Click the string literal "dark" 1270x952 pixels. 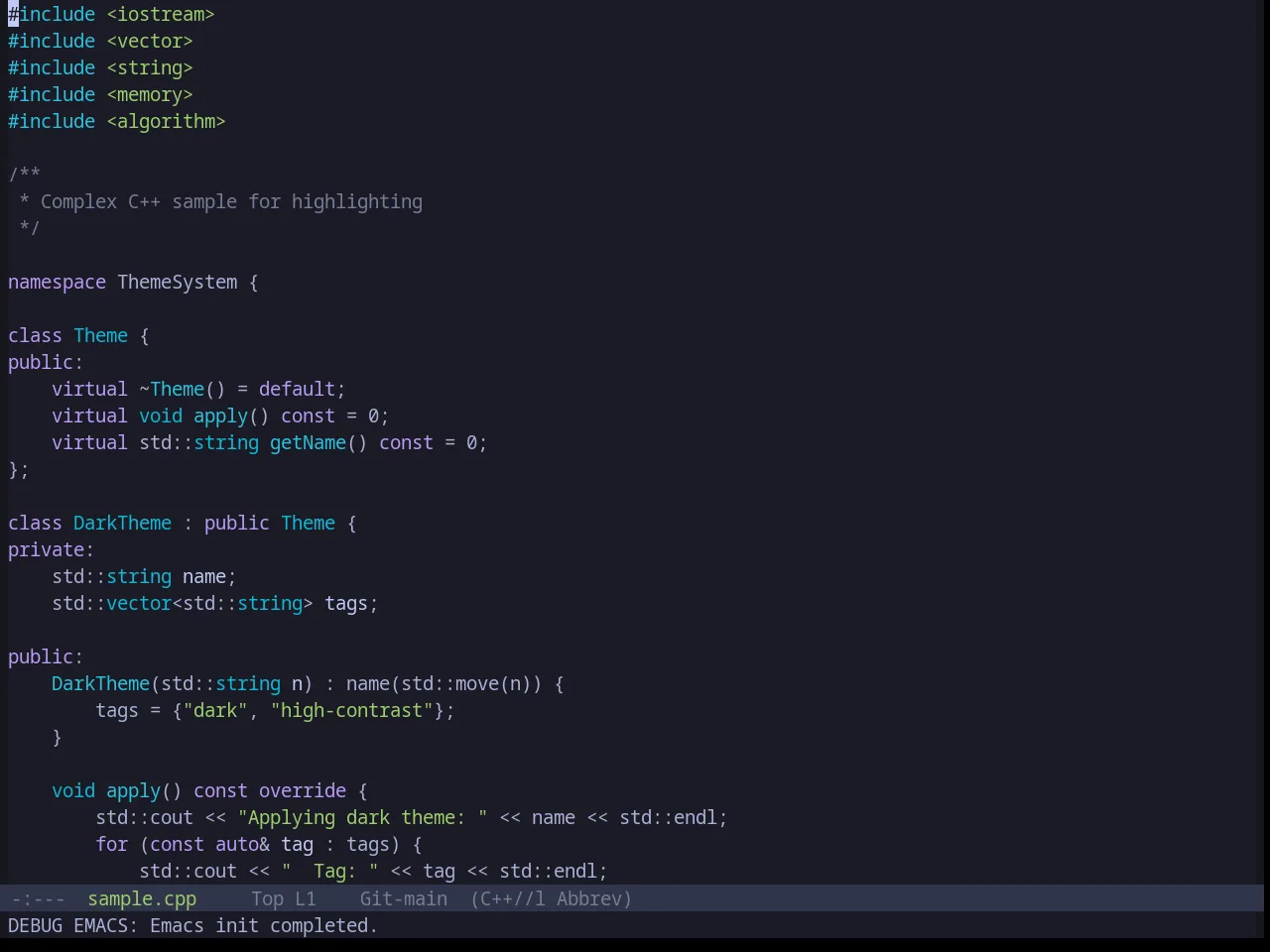click(215, 710)
